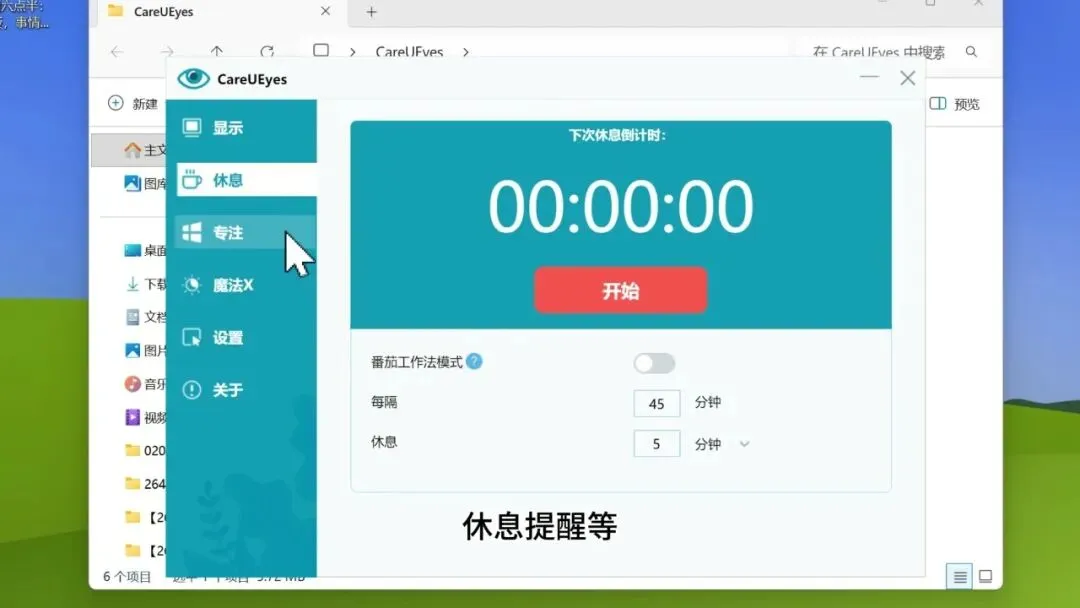Go forward in the File Explorer window
Viewport: 1080px width, 608px height.
click(167, 52)
